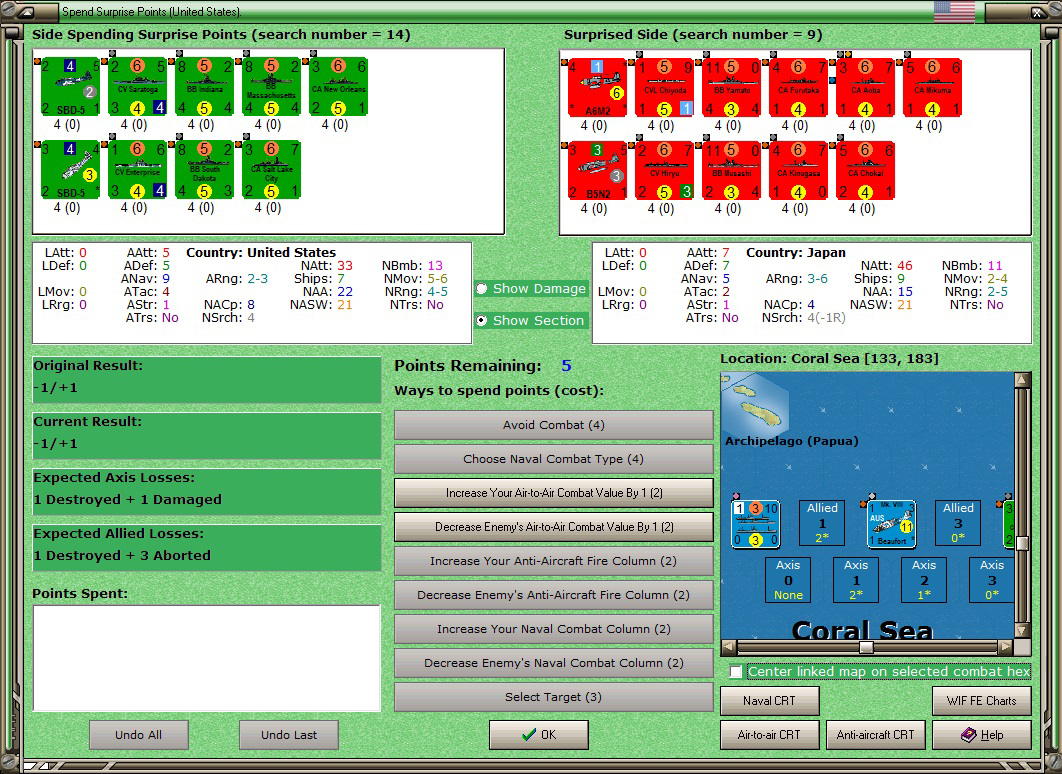The height and width of the screenshot is (774, 1062).
Task: Select the CV Hiryu carrier counter
Action: 664,171
